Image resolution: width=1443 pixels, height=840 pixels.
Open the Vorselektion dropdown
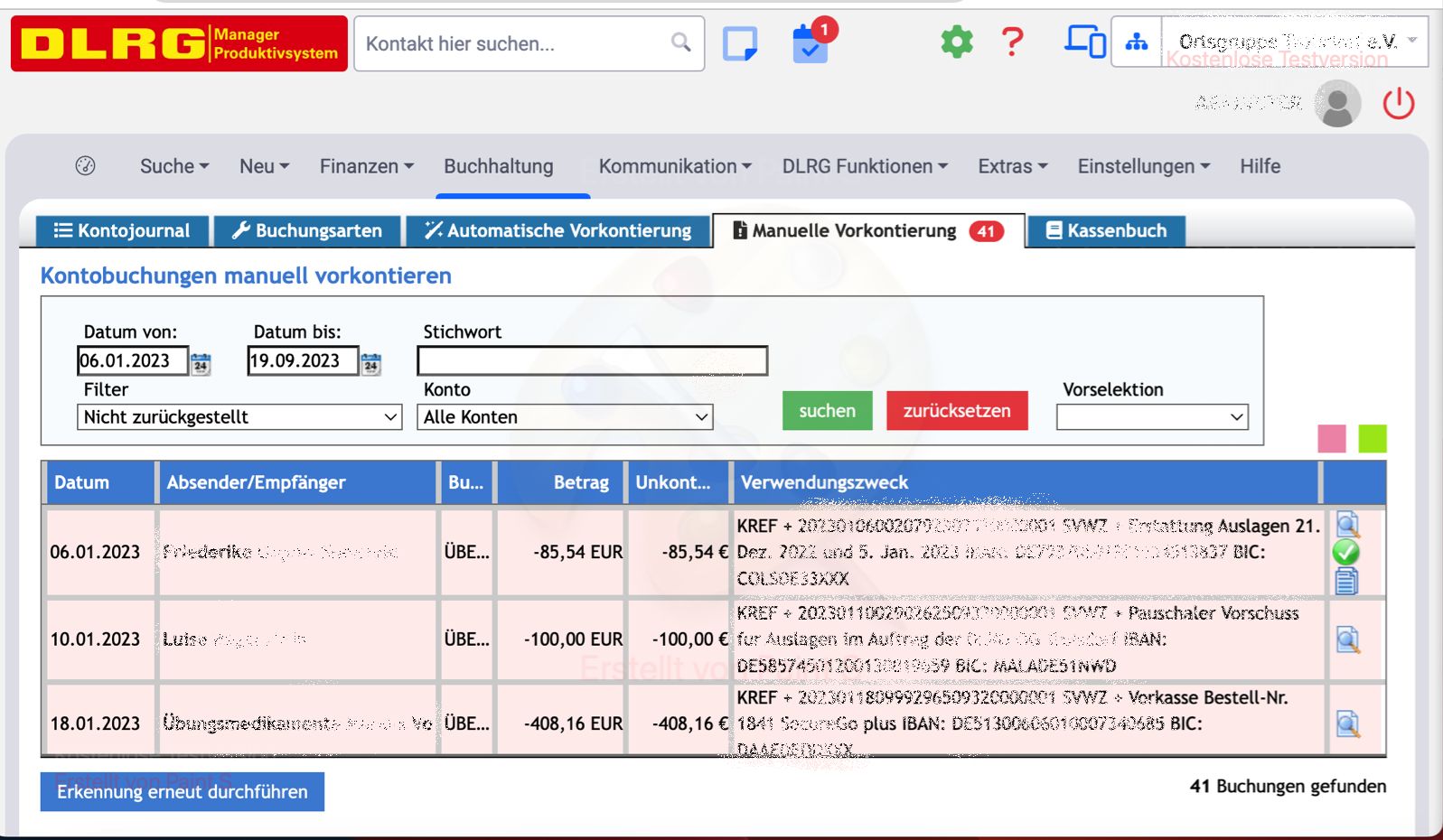1152,416
